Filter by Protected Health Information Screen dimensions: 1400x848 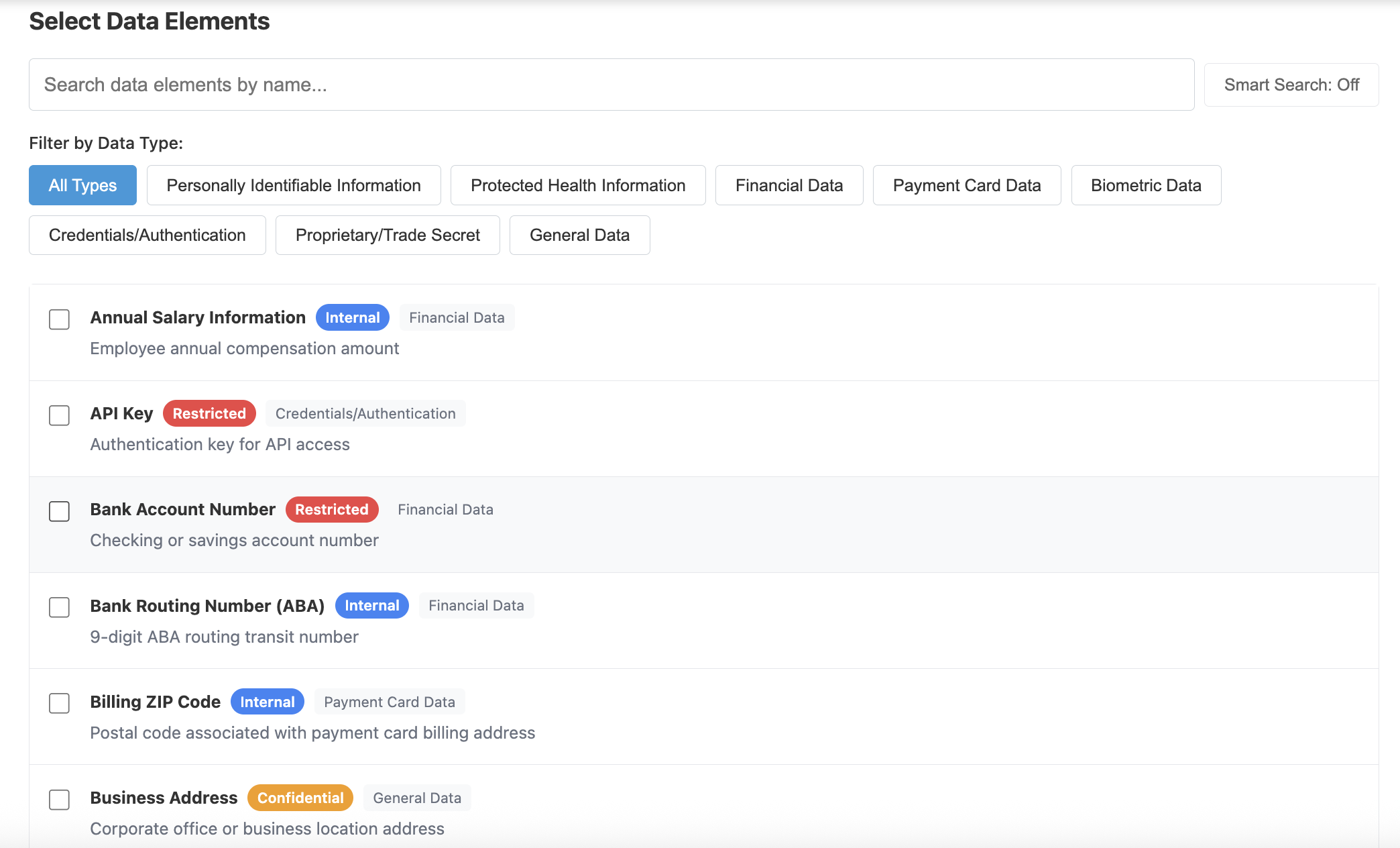tap(577, 185)
